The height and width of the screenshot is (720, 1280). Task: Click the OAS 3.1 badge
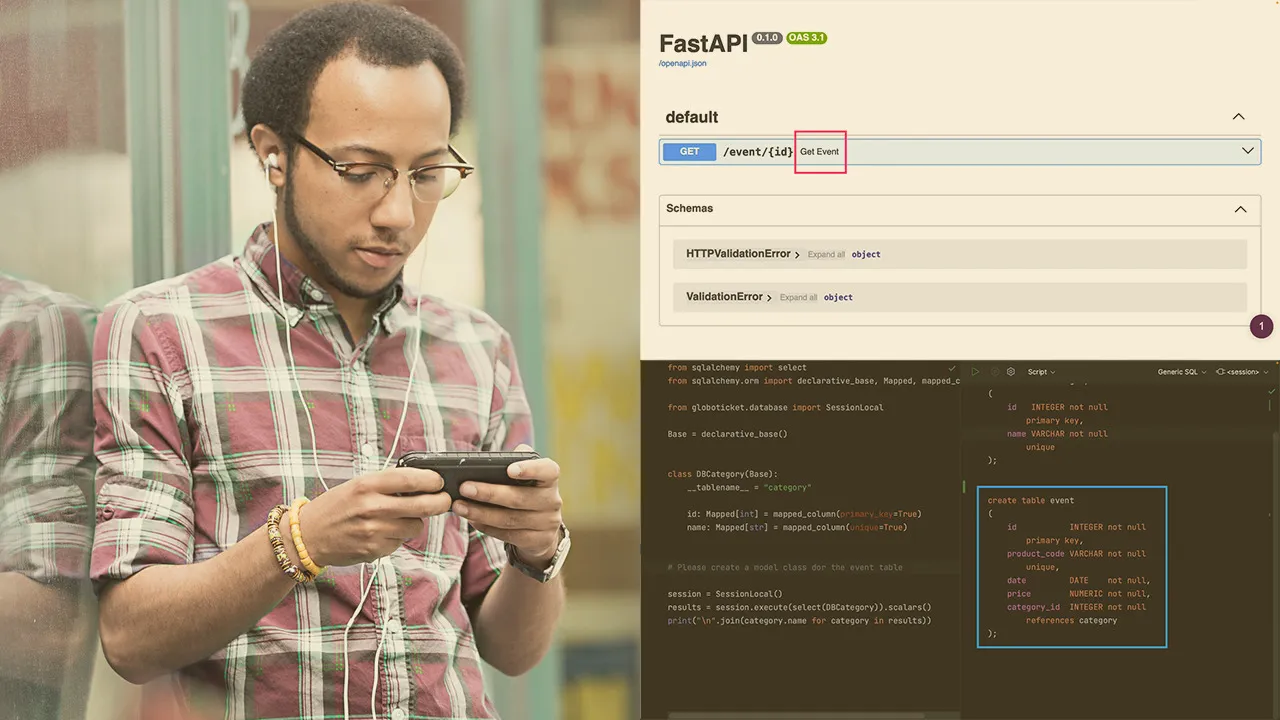click(x=806, y=38)
